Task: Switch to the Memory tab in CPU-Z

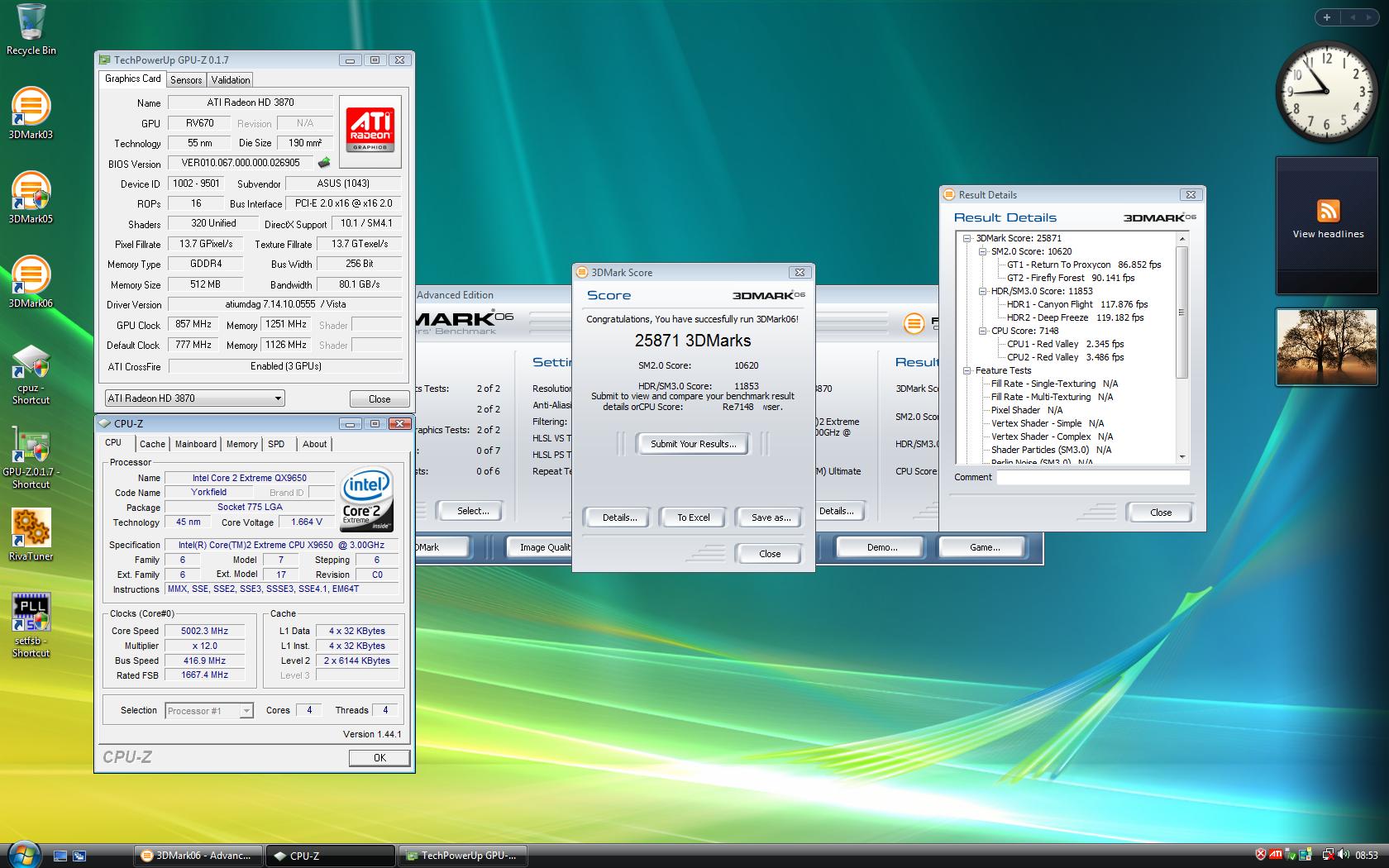Action: coord(242,444)
